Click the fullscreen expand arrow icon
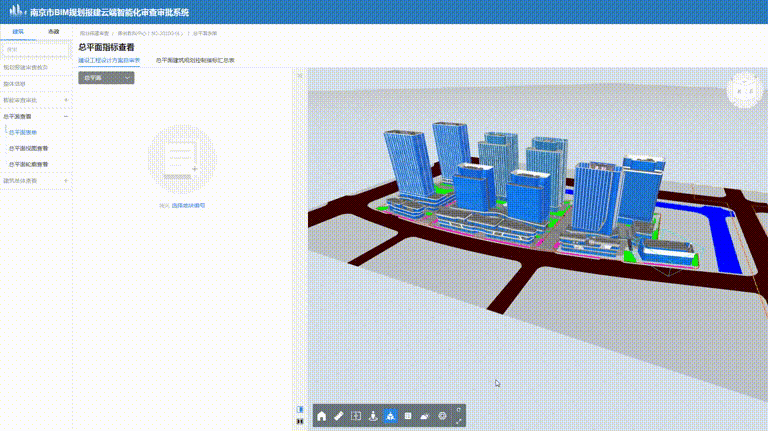This screenshot has height=431, width=768. coord(458,421)
